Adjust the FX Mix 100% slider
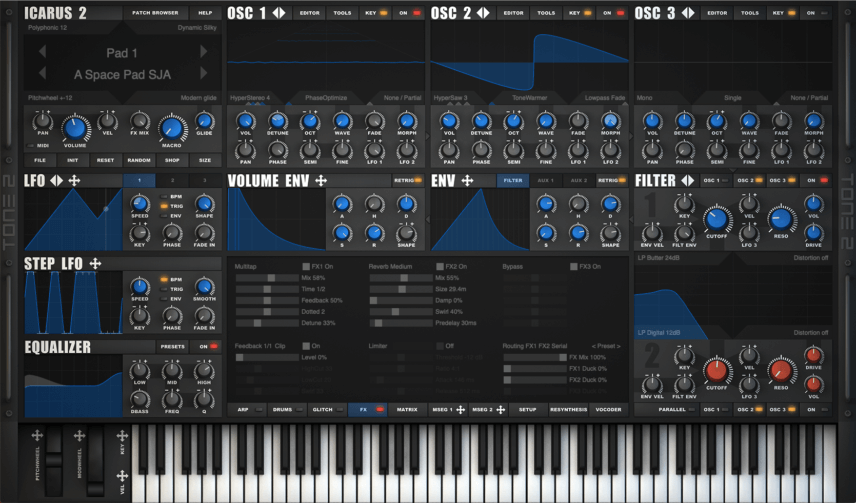856x503 pixels. point(535,357)
